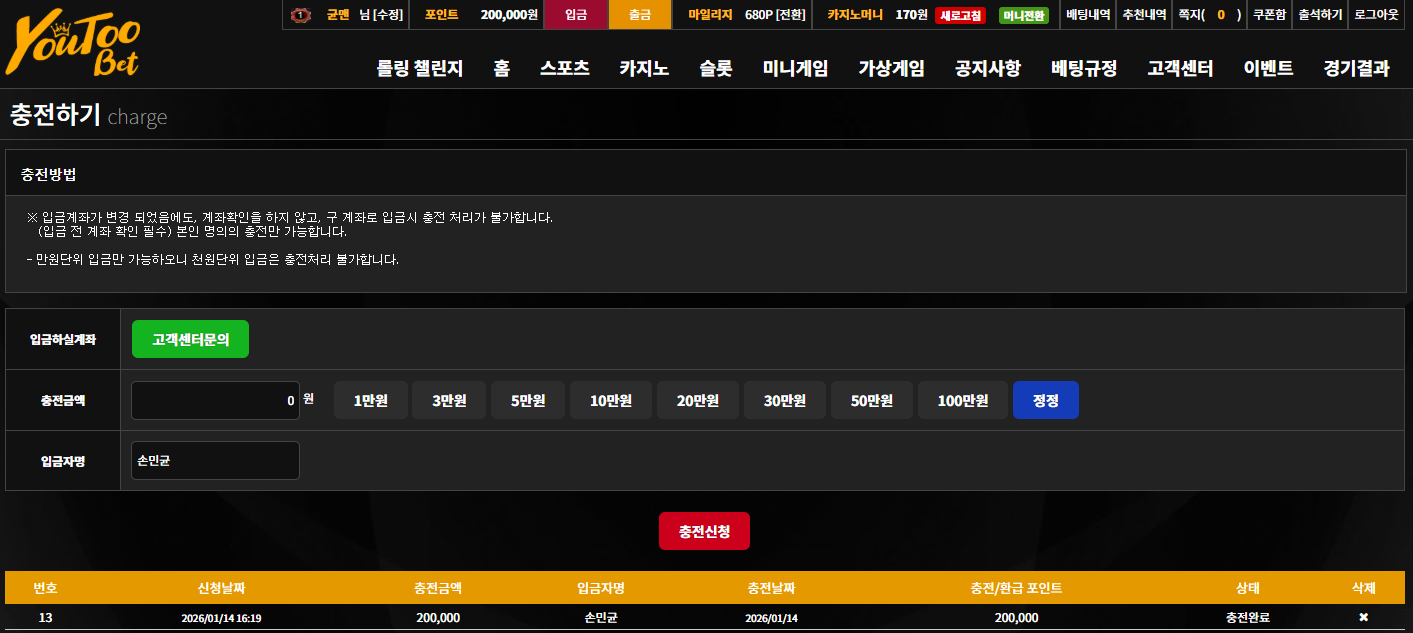Viewport: 1413px width, 633px height.
Task: Open the 입금 deposit tab
Action: [x=576, y=15]
